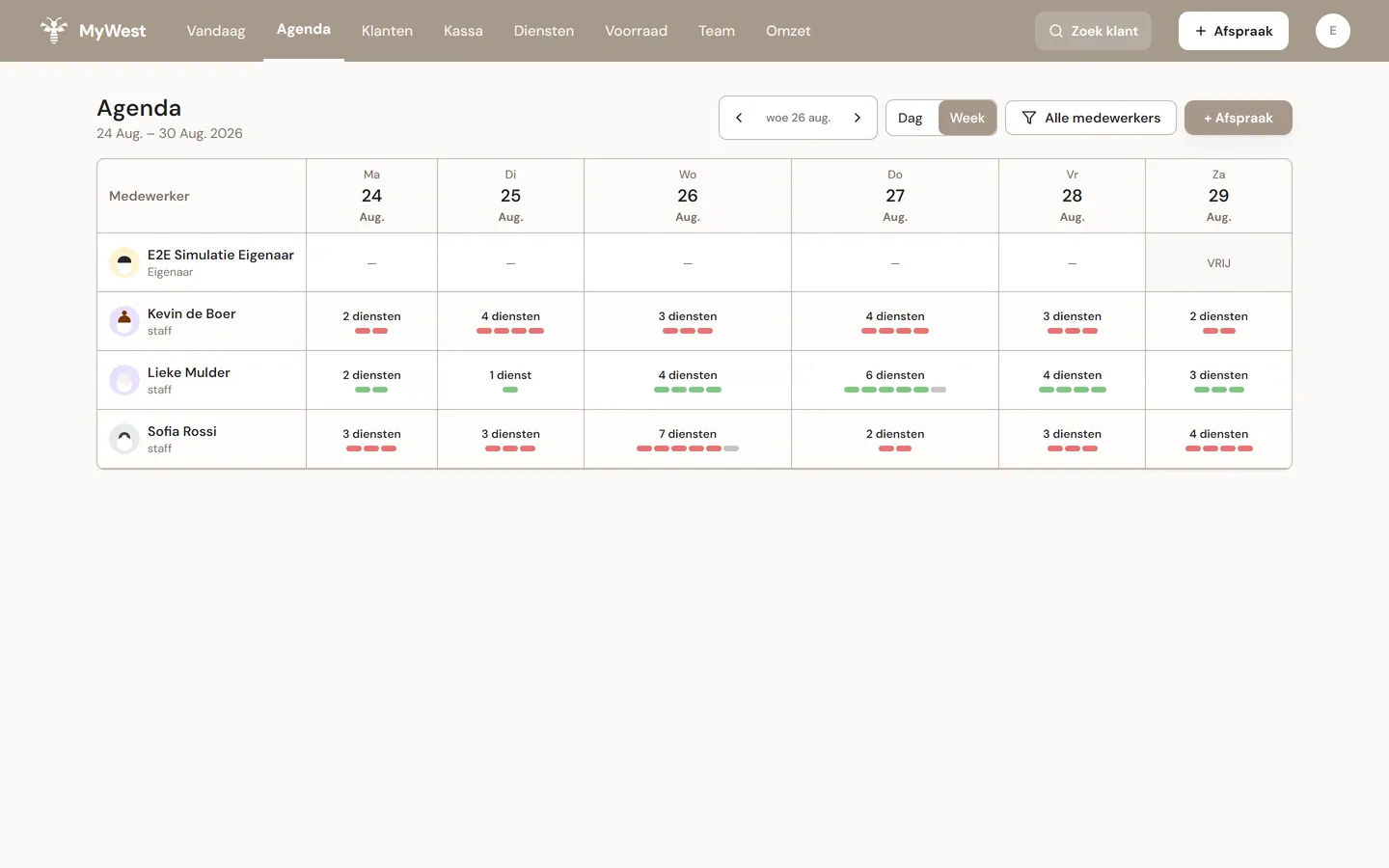Screen dimensions: 1389x868
Task: Click the brown + Afspraak button
Action: (x=1239, y=118)
